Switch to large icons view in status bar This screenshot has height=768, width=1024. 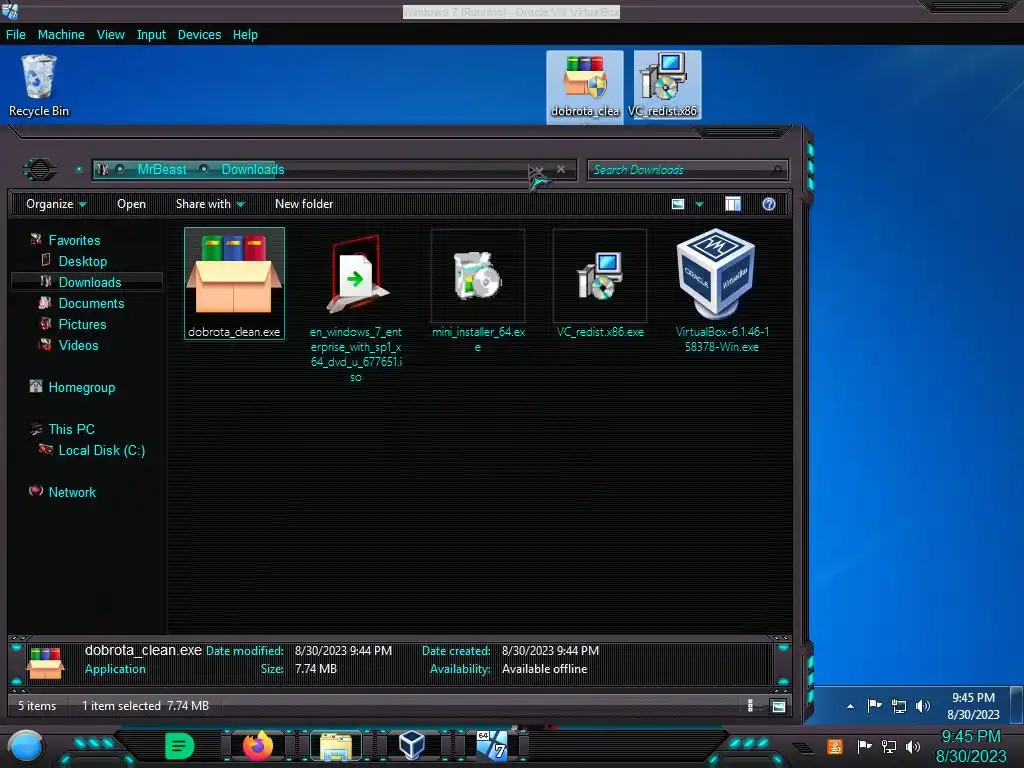778,706
